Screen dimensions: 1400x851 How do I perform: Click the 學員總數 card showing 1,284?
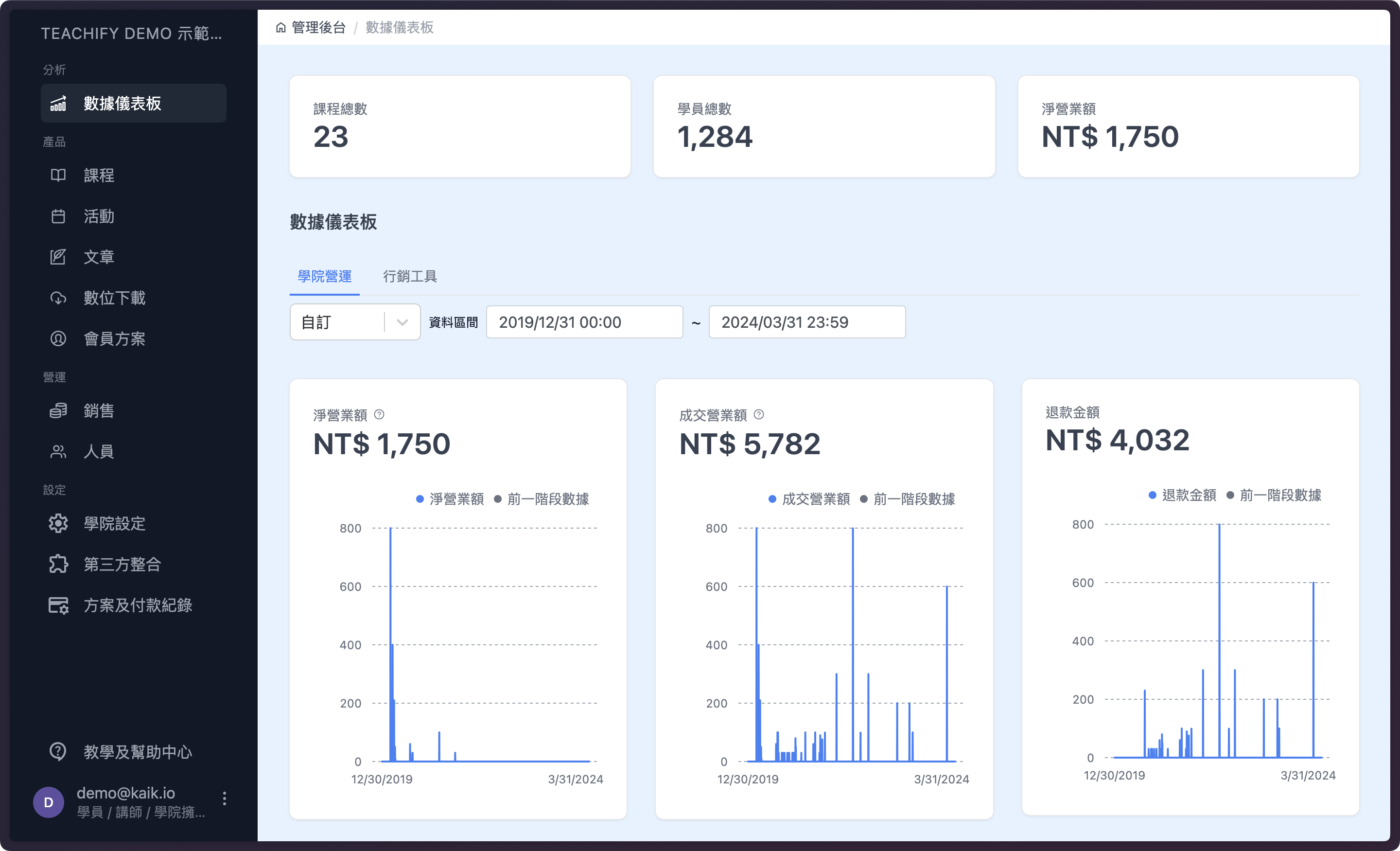coord(824,126)
